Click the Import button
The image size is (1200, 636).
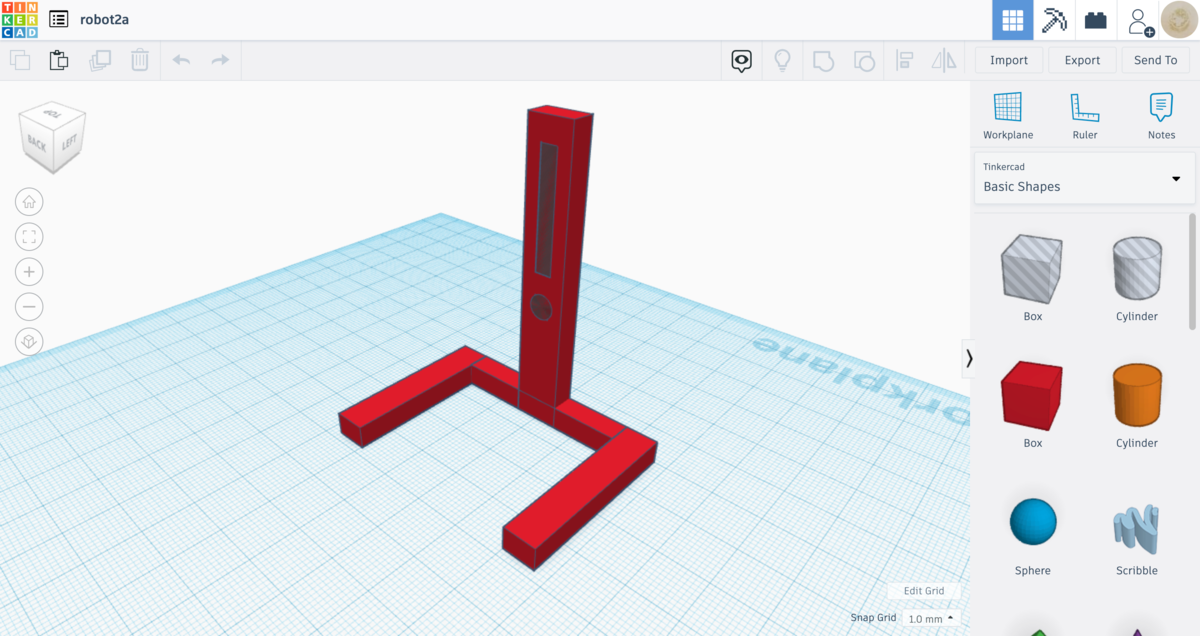1009,60
